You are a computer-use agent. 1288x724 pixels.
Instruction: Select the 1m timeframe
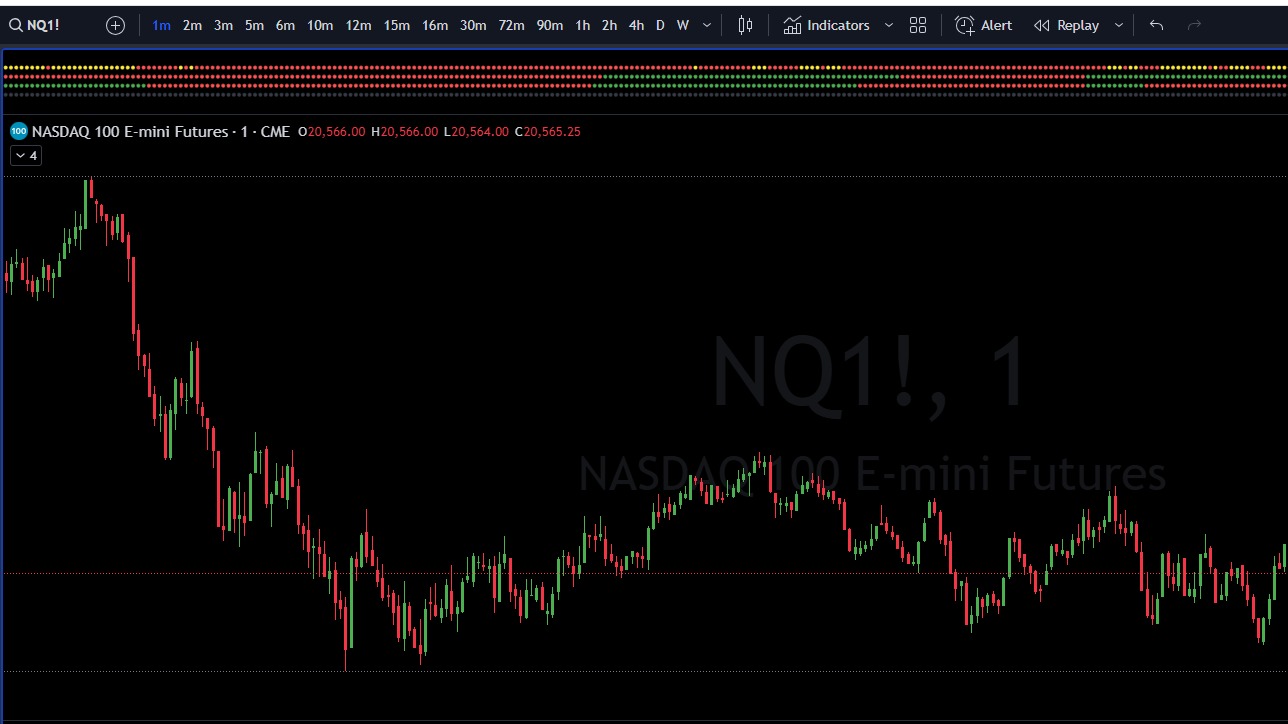tap(161, 25)
